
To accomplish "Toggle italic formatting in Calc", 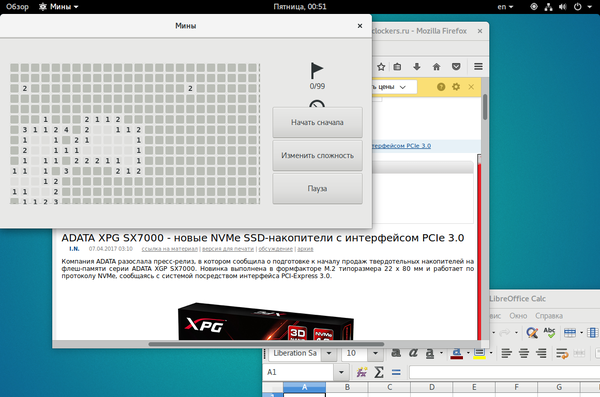I will click(x=413, y=353).
